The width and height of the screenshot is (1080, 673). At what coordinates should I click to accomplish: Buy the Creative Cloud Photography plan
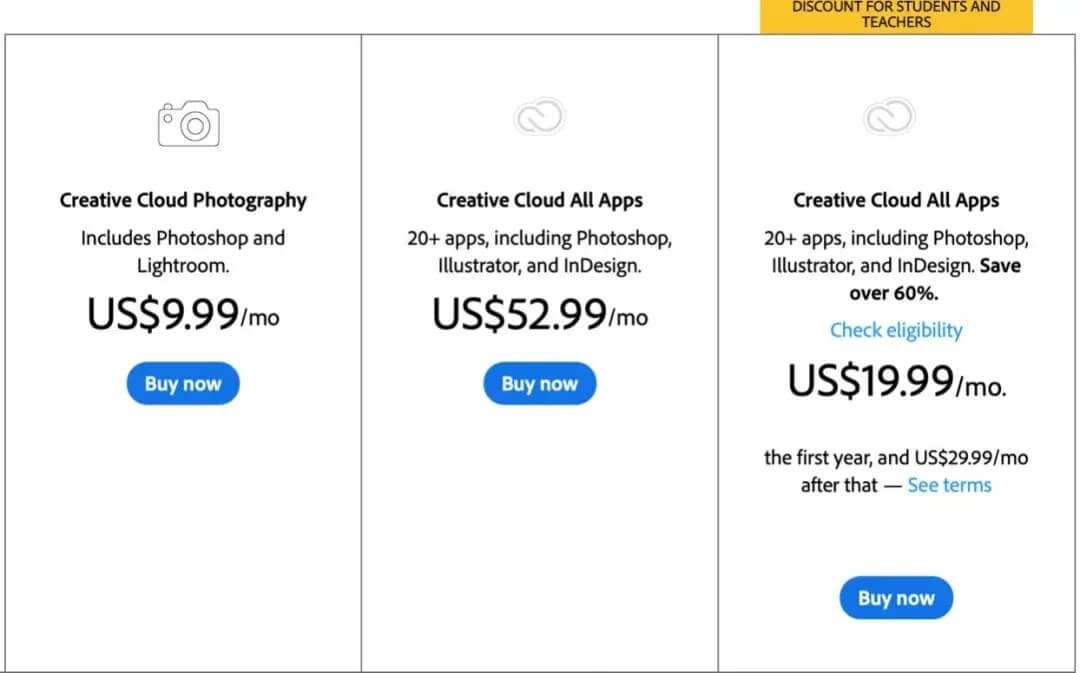[183, 384]
